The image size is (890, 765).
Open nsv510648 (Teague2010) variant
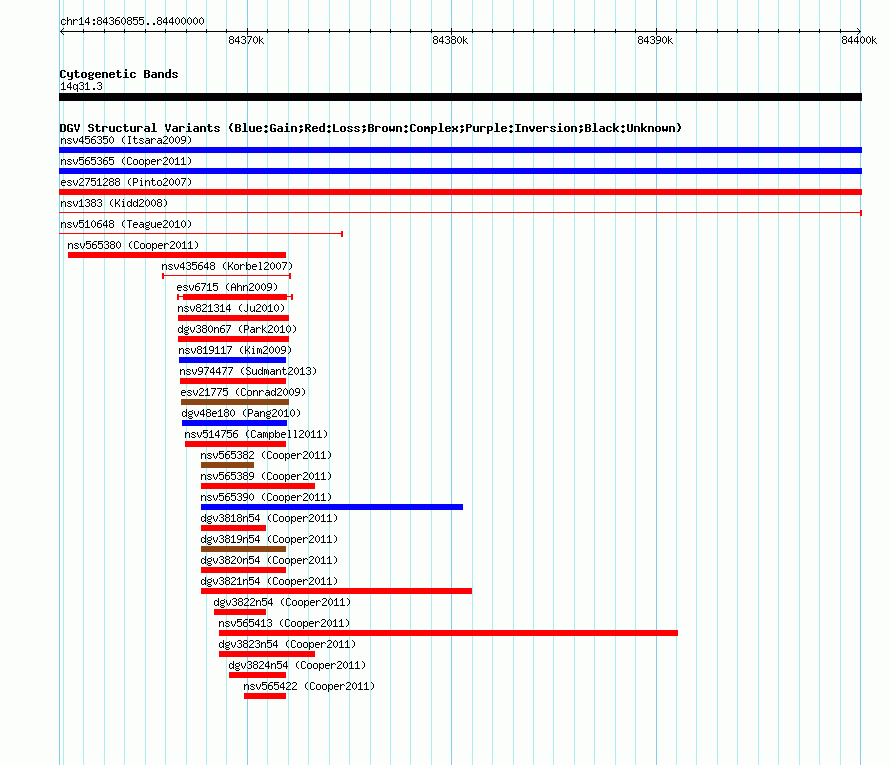(x=126, y=224)
